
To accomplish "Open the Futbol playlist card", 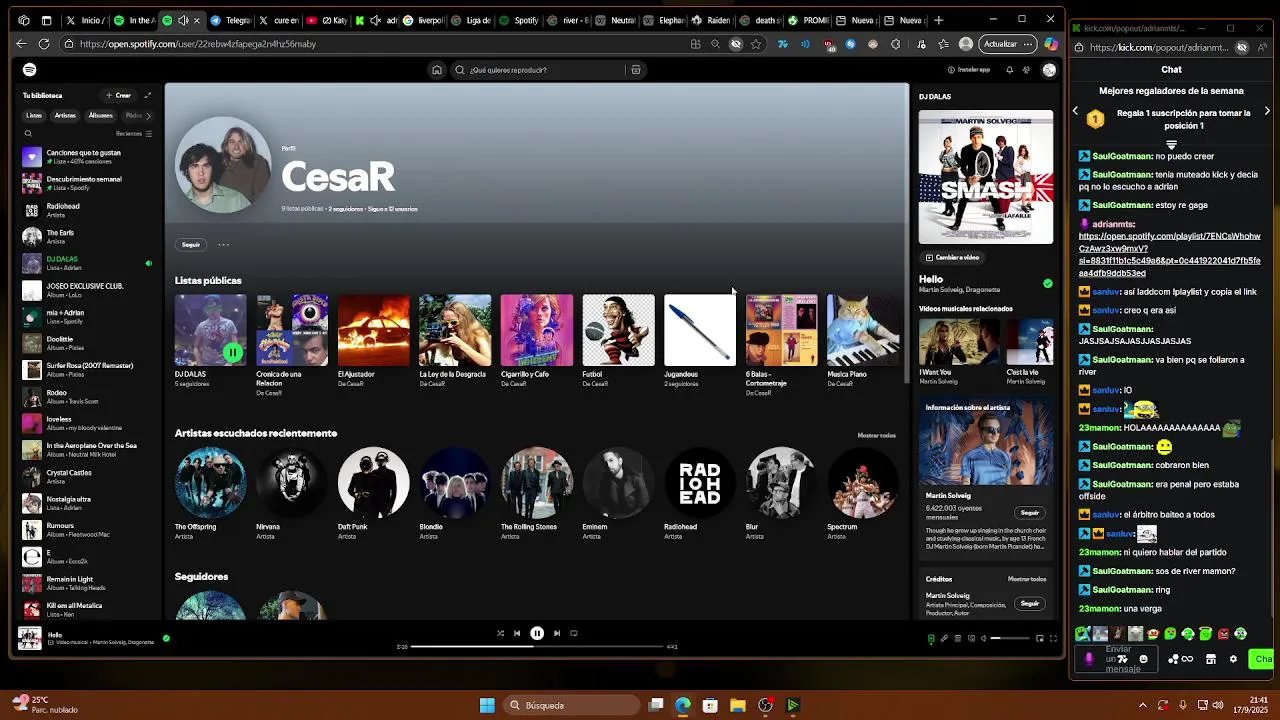I will click(x=618, y=340).
